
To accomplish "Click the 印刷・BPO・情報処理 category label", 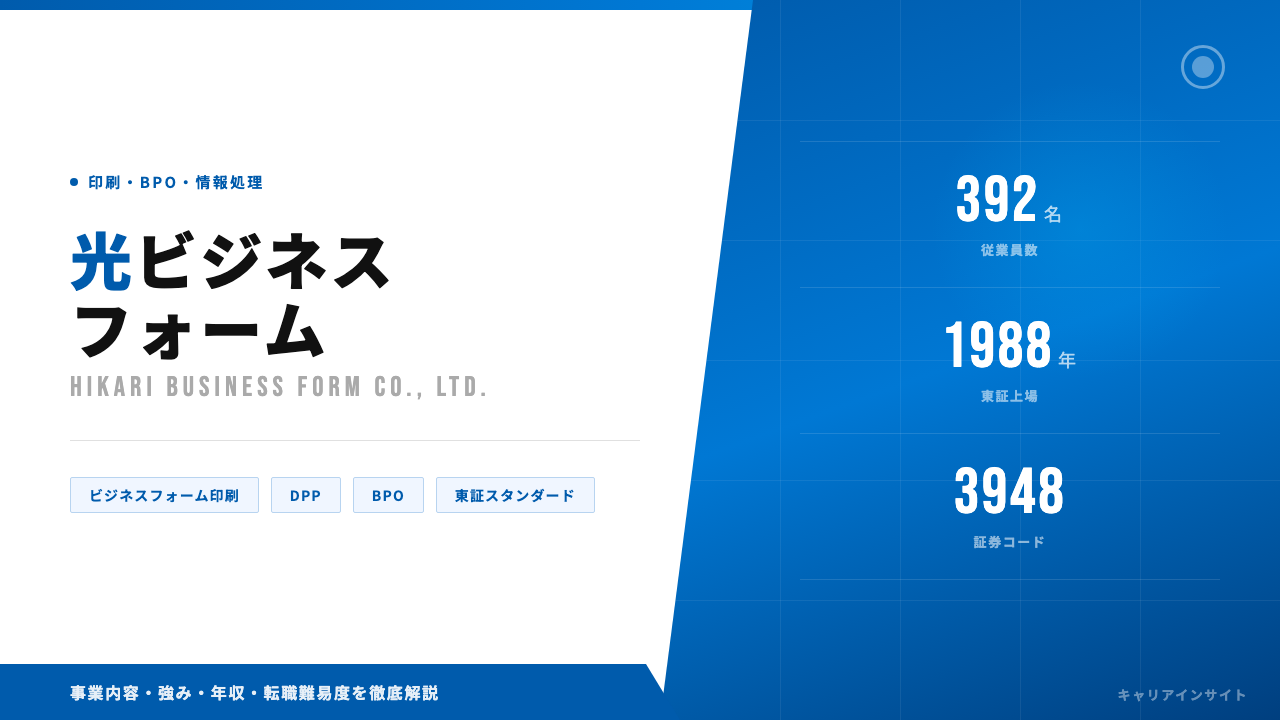I will pyautogui.click(x=176, y=182).
